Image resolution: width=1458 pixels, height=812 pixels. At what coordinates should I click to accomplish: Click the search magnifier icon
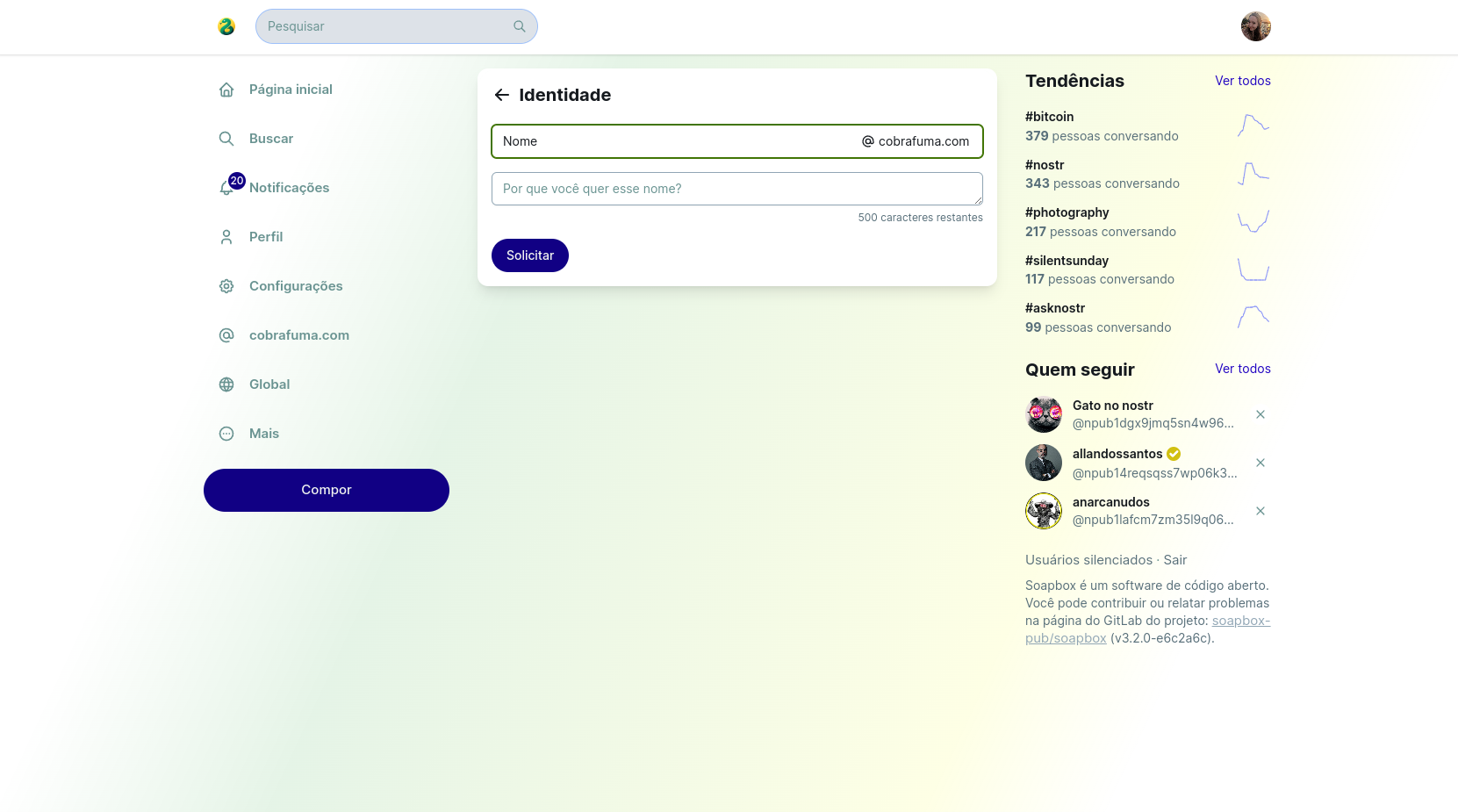(x=520, y=26)
